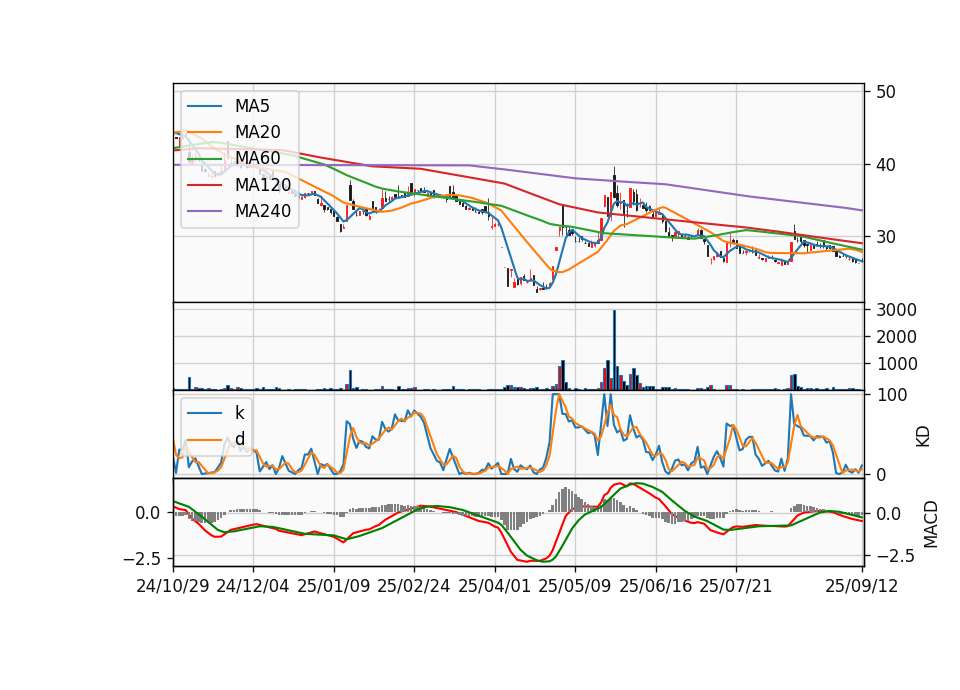Click the price axis value 40
The width and height of the screenshot is (960, 690).
click(885, 165)
